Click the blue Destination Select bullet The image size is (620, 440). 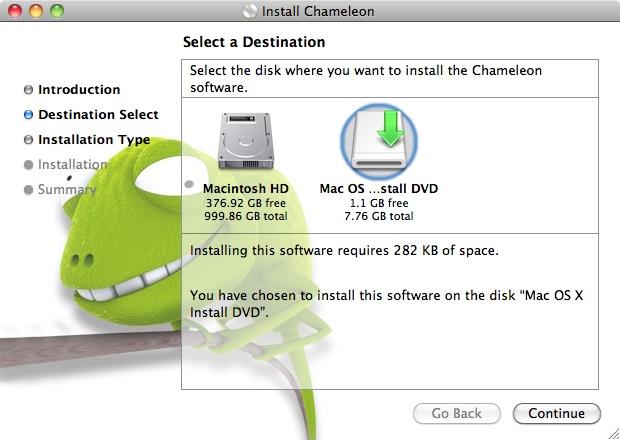[28, 115]
